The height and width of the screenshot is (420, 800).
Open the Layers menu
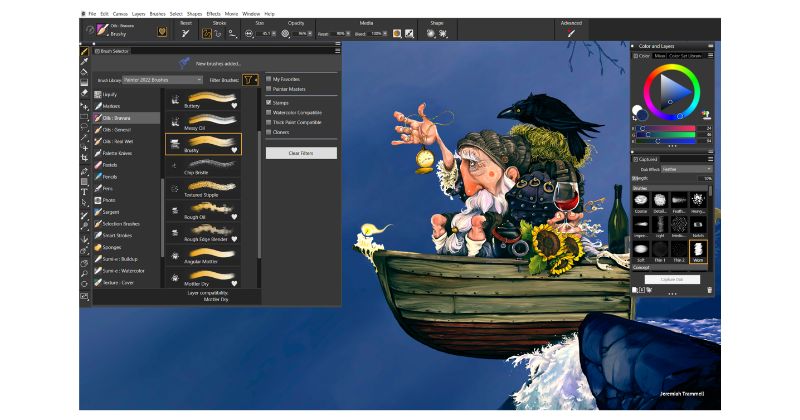click(x=138, y=14)
